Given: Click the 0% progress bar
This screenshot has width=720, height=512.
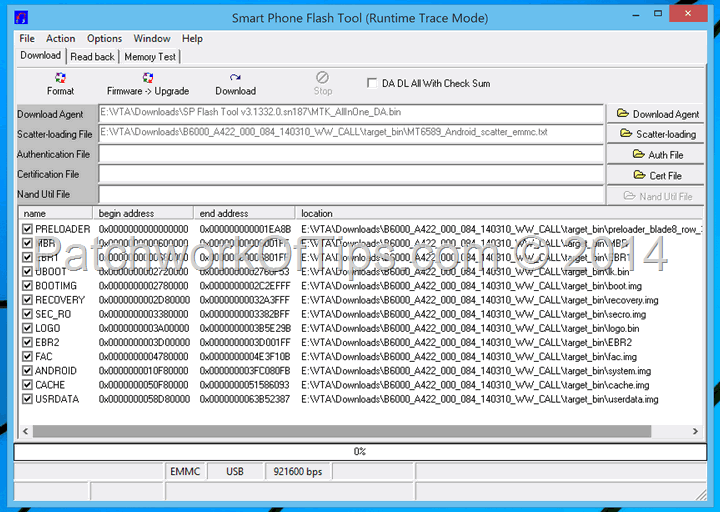Looking at the screenshot, I should click(360, 452).
